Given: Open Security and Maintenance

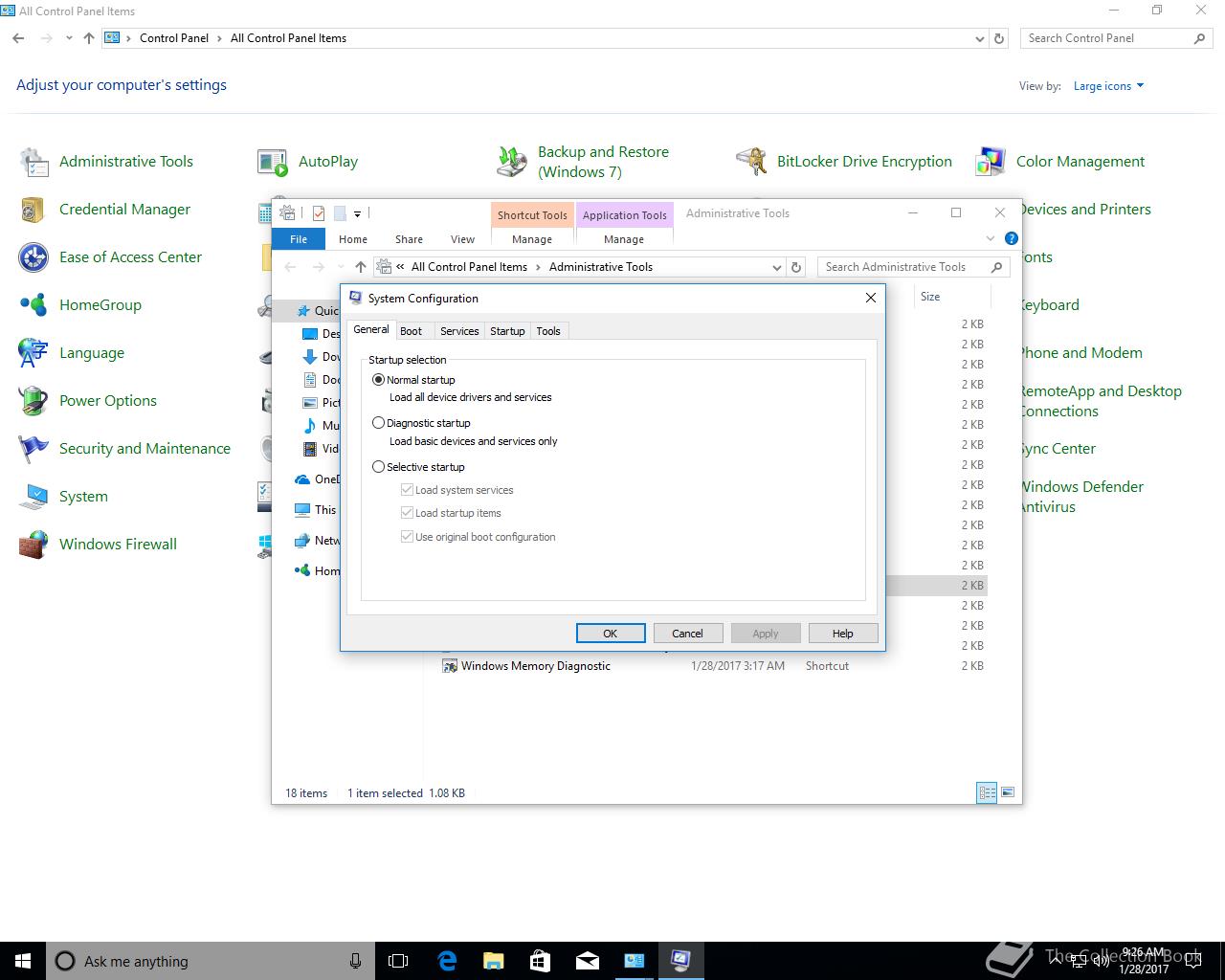Looking at the screenshot, I should (x=125, y=449).
